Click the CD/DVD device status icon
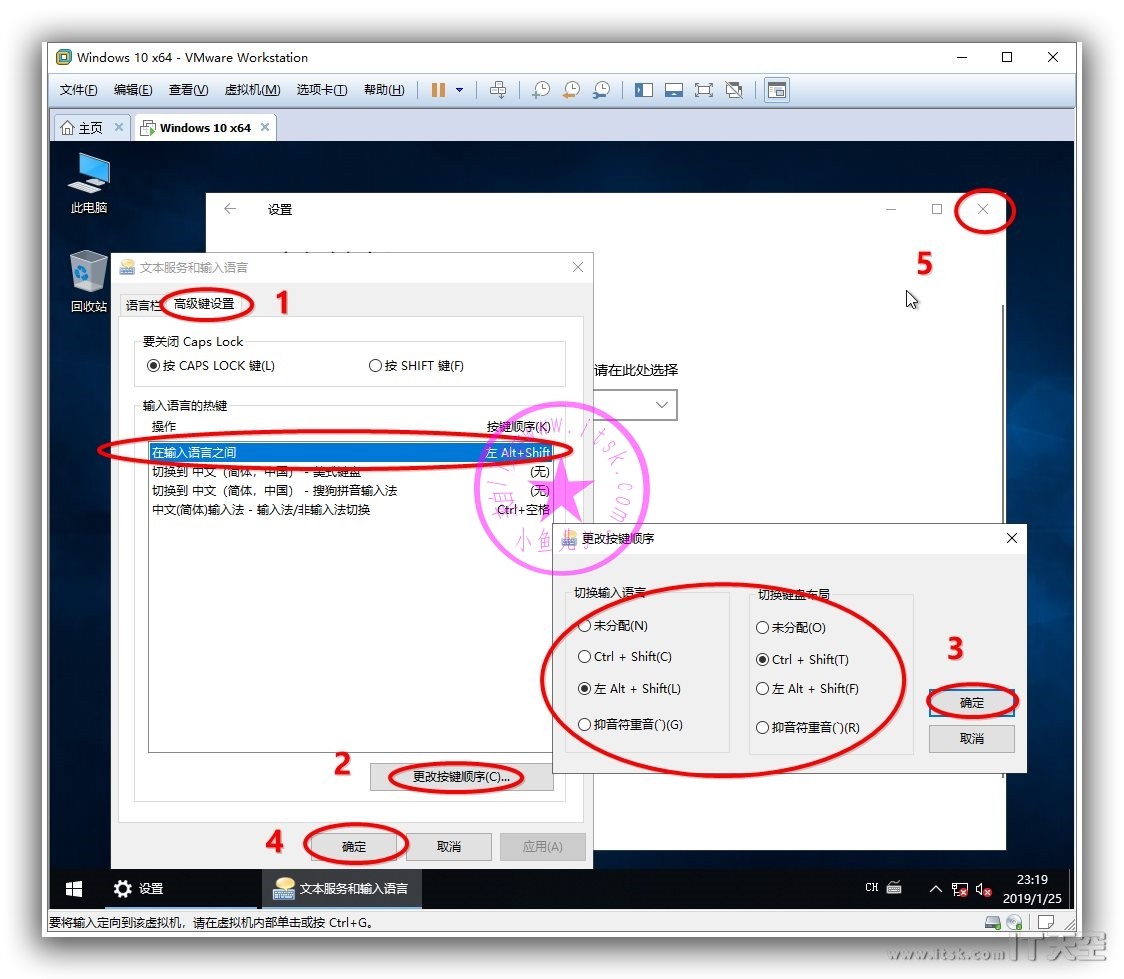1124x979 pixels. [1014, 922]
